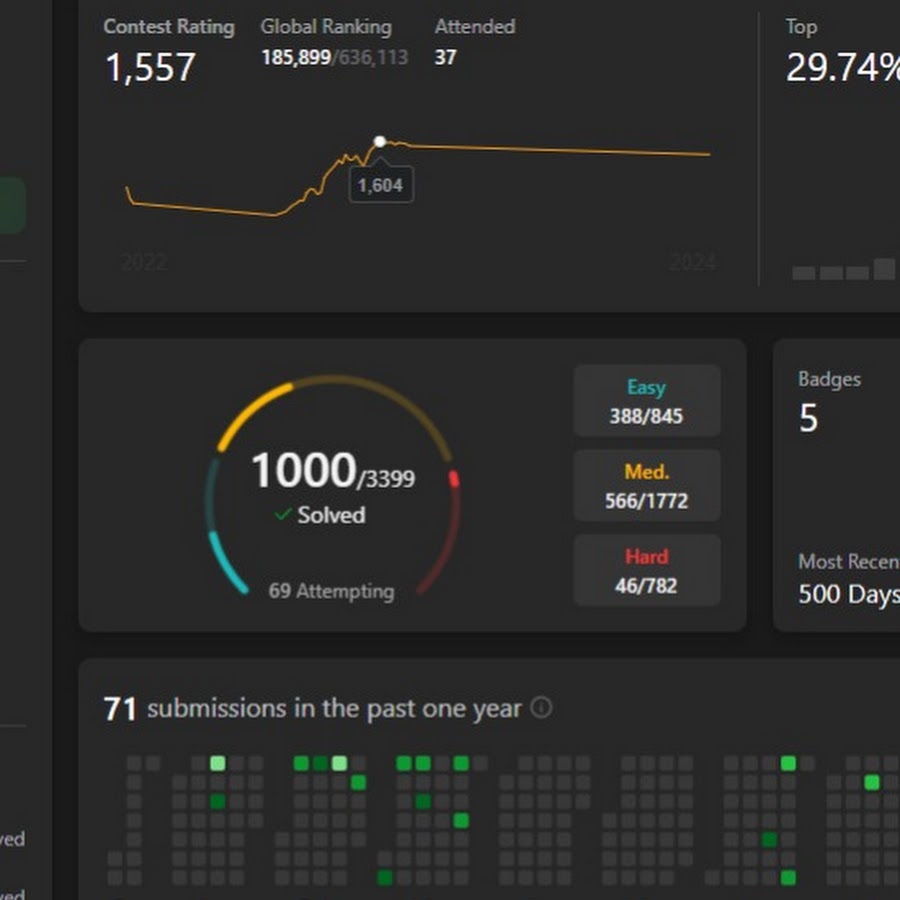The image size is (900, 900).
Task: Click the Attended contests count 37
Action: coord(445,57)
